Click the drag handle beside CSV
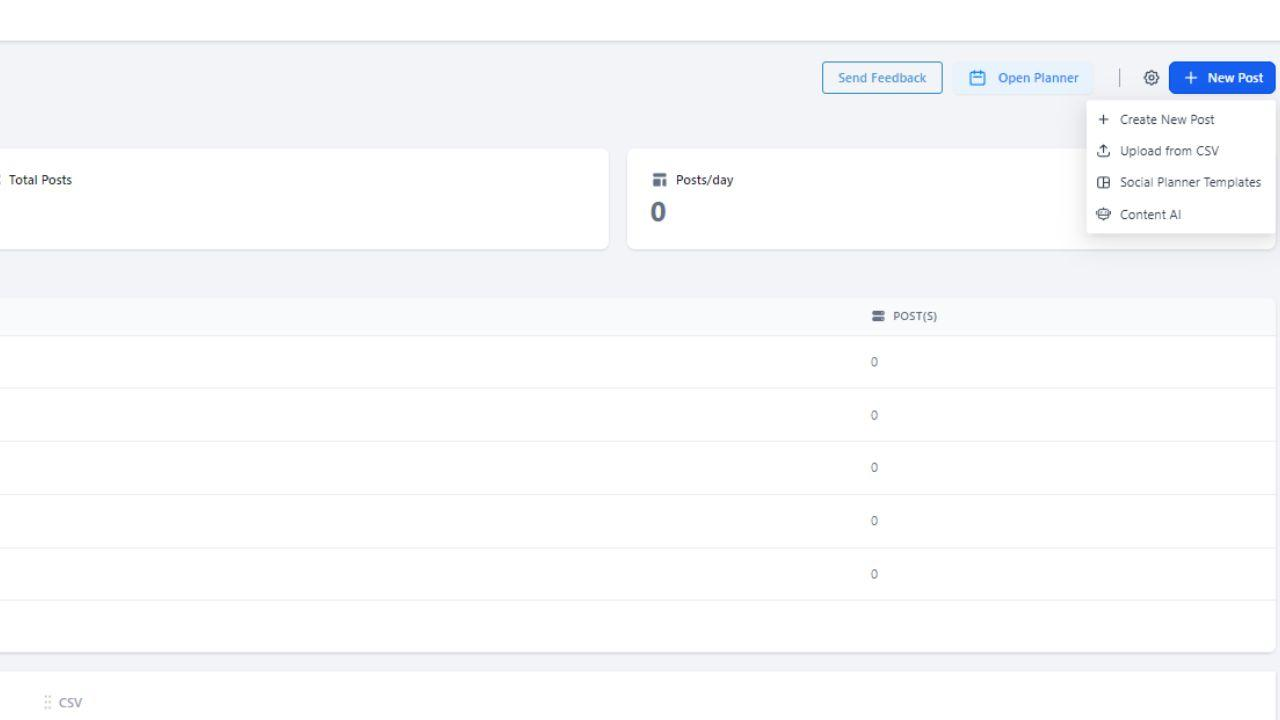1280x720 pixels. point(47,702)
